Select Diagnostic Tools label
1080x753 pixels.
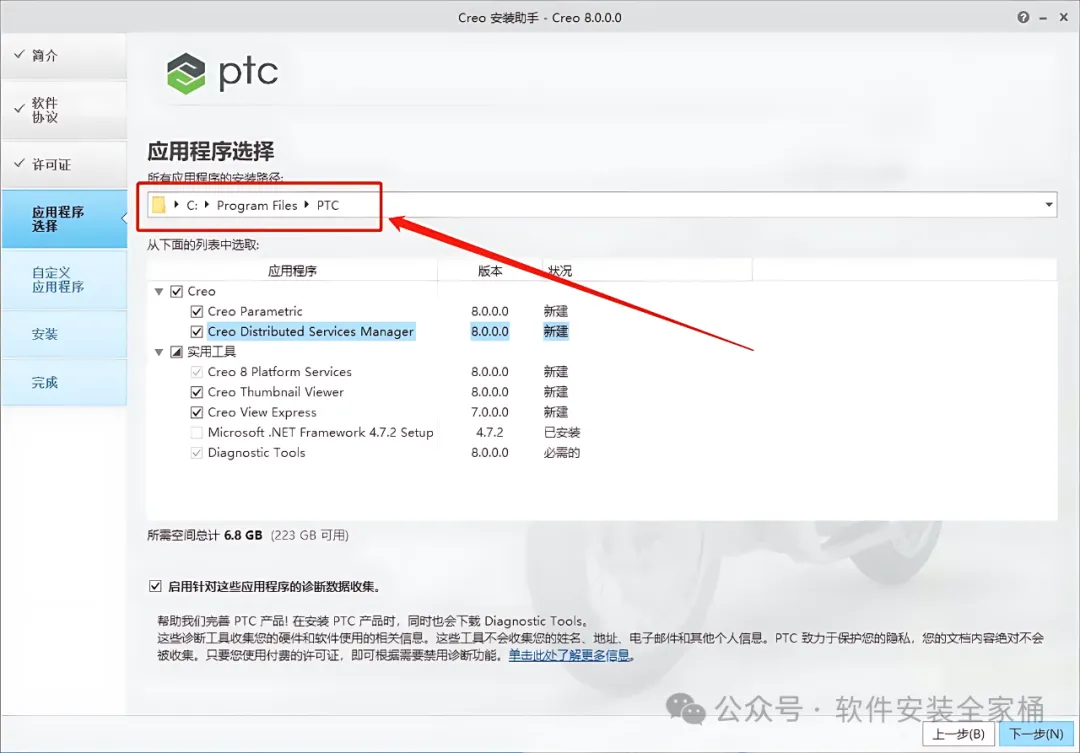click(256, 453)
